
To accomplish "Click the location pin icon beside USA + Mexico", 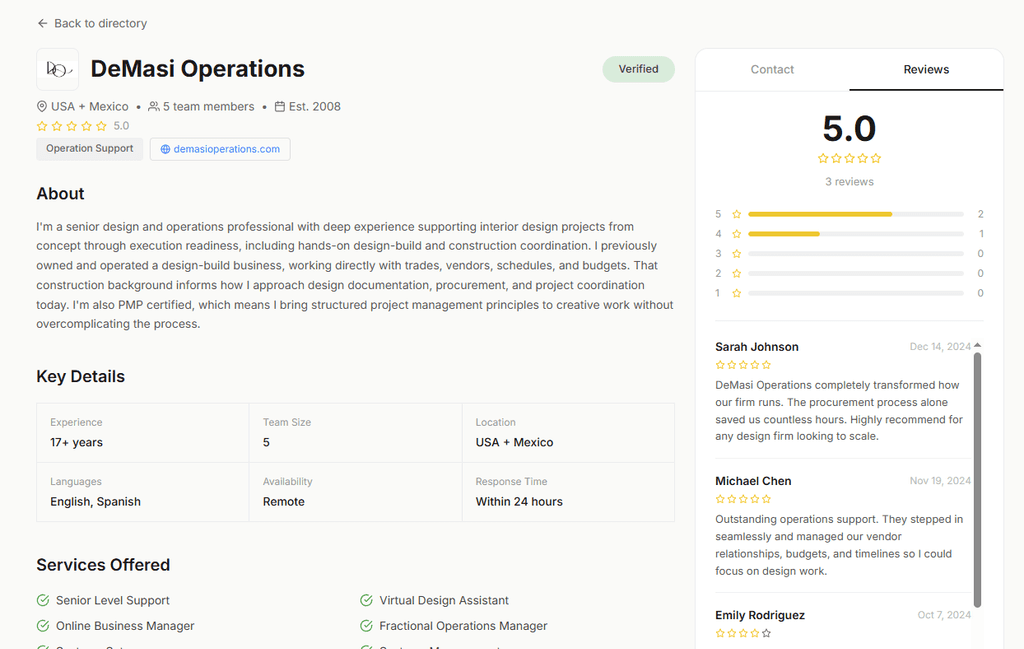I will coord(39,106).
